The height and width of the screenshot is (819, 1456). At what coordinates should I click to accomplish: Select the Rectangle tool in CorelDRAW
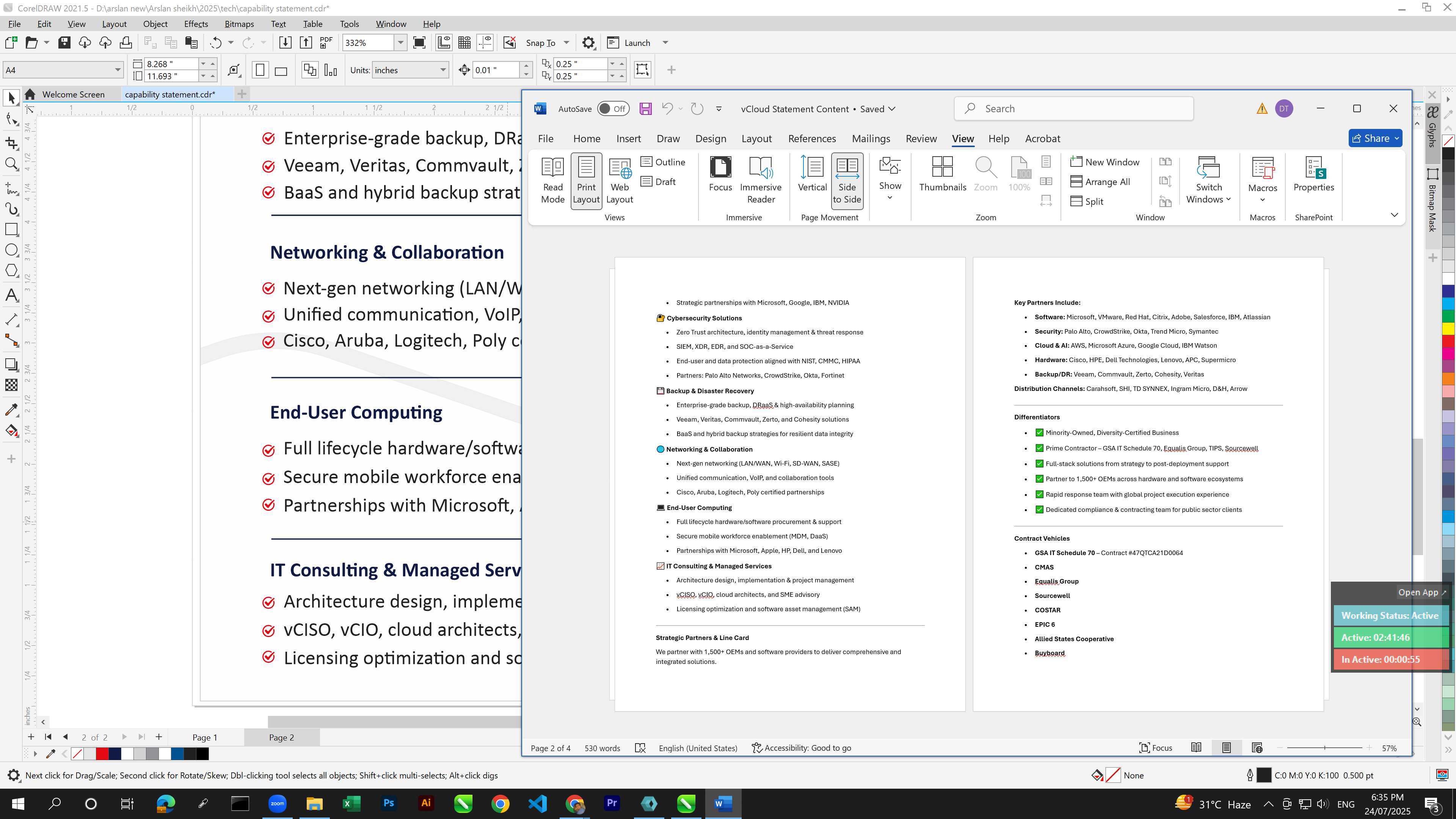click(x=11, y=229)
